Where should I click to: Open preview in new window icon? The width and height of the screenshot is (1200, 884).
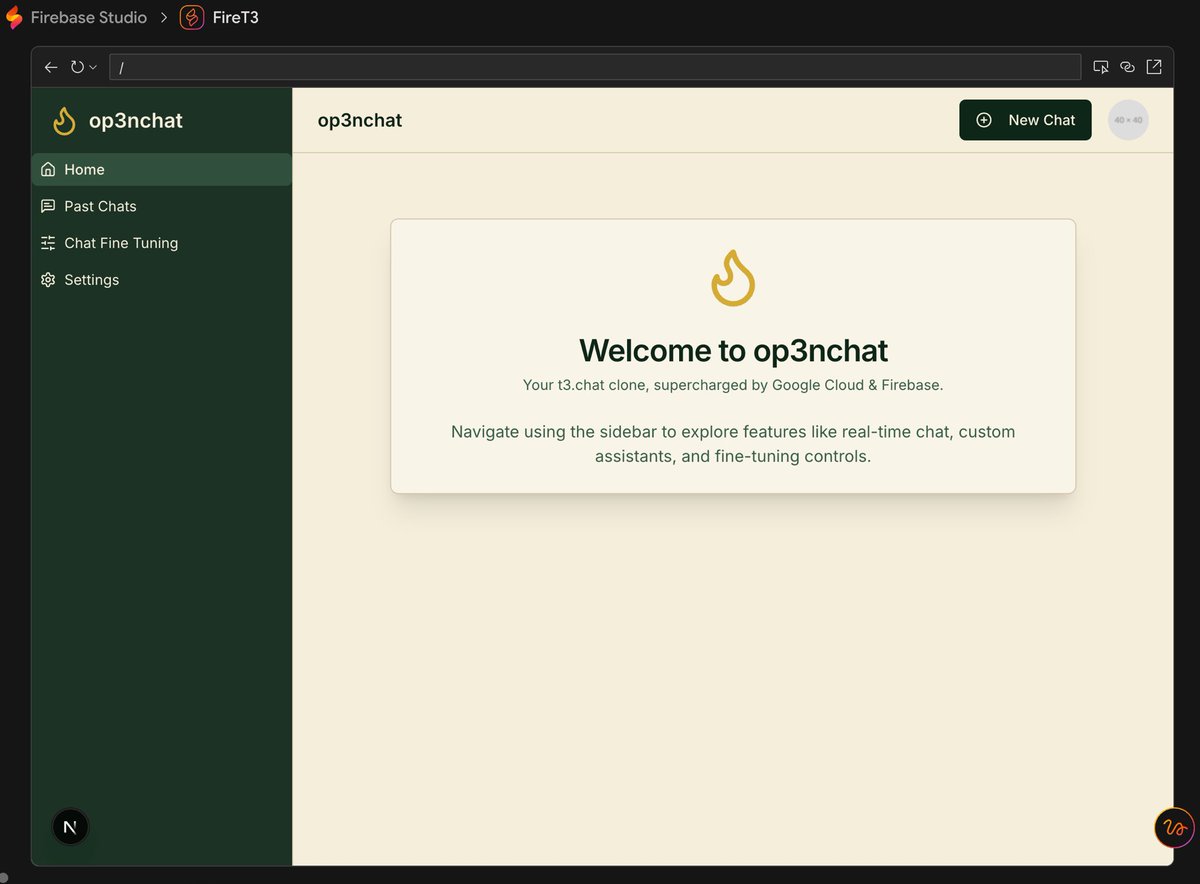(x=1154, y=67)
